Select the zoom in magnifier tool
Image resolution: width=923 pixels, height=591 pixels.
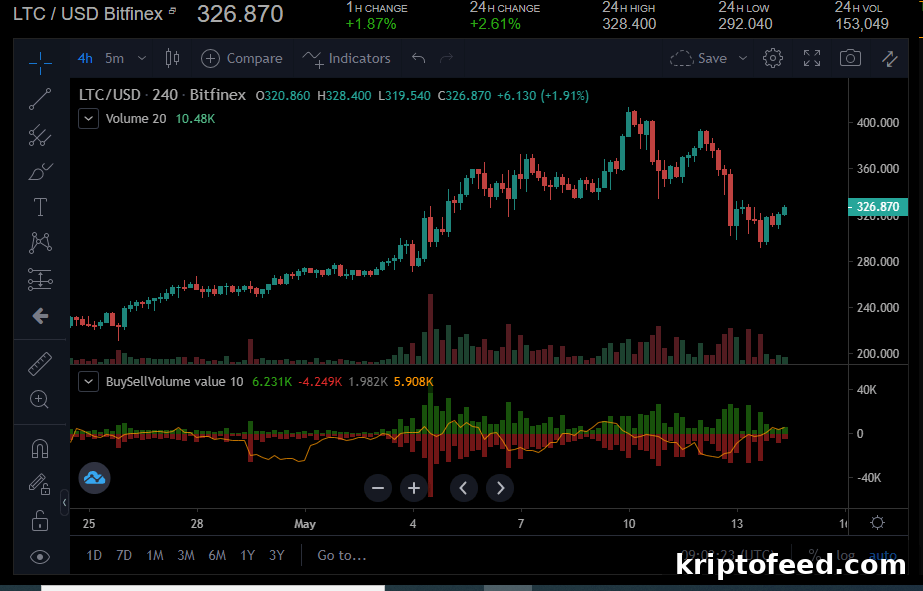[40, 400]
